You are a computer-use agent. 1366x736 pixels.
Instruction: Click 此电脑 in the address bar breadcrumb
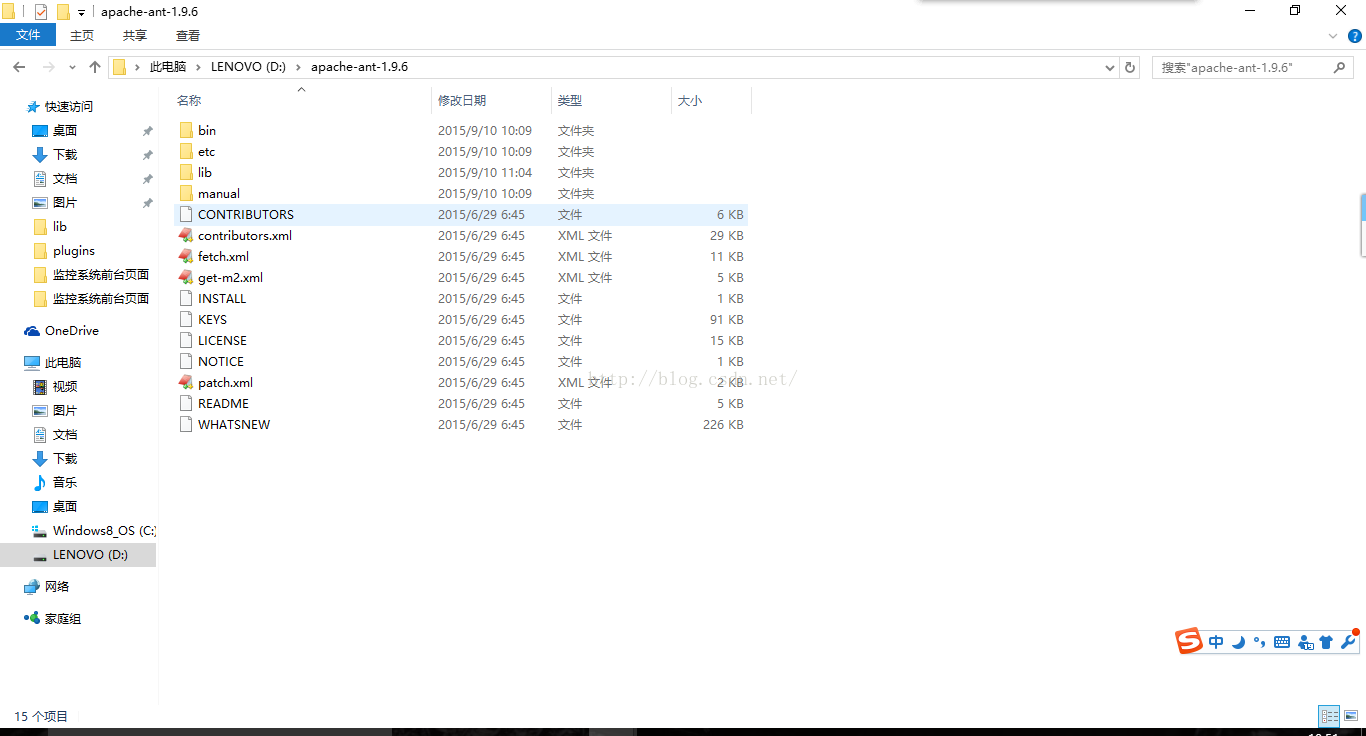168,67
